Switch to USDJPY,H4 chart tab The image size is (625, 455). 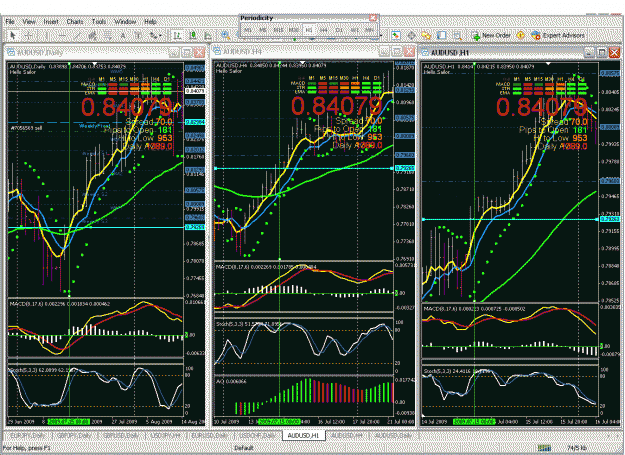click(x=166, y=436)
